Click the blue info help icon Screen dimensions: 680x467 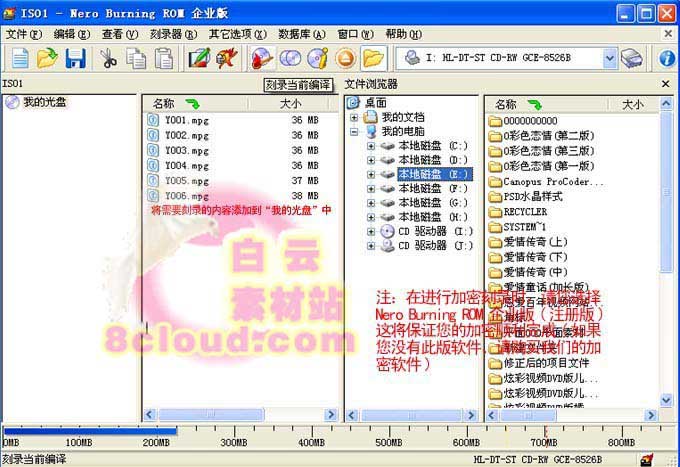667,58
